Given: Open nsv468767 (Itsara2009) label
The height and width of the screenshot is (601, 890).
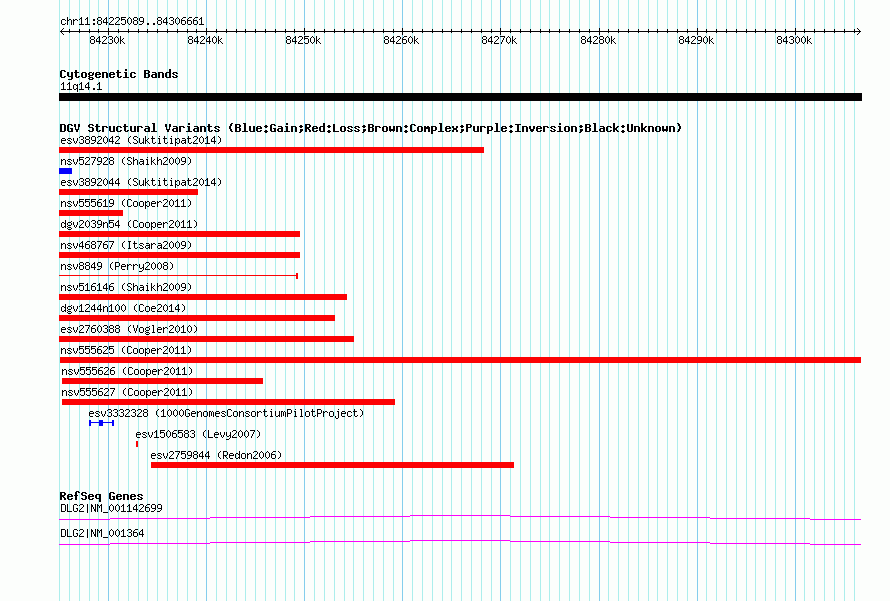Looking at the screenshot, I should coord(126,245).
